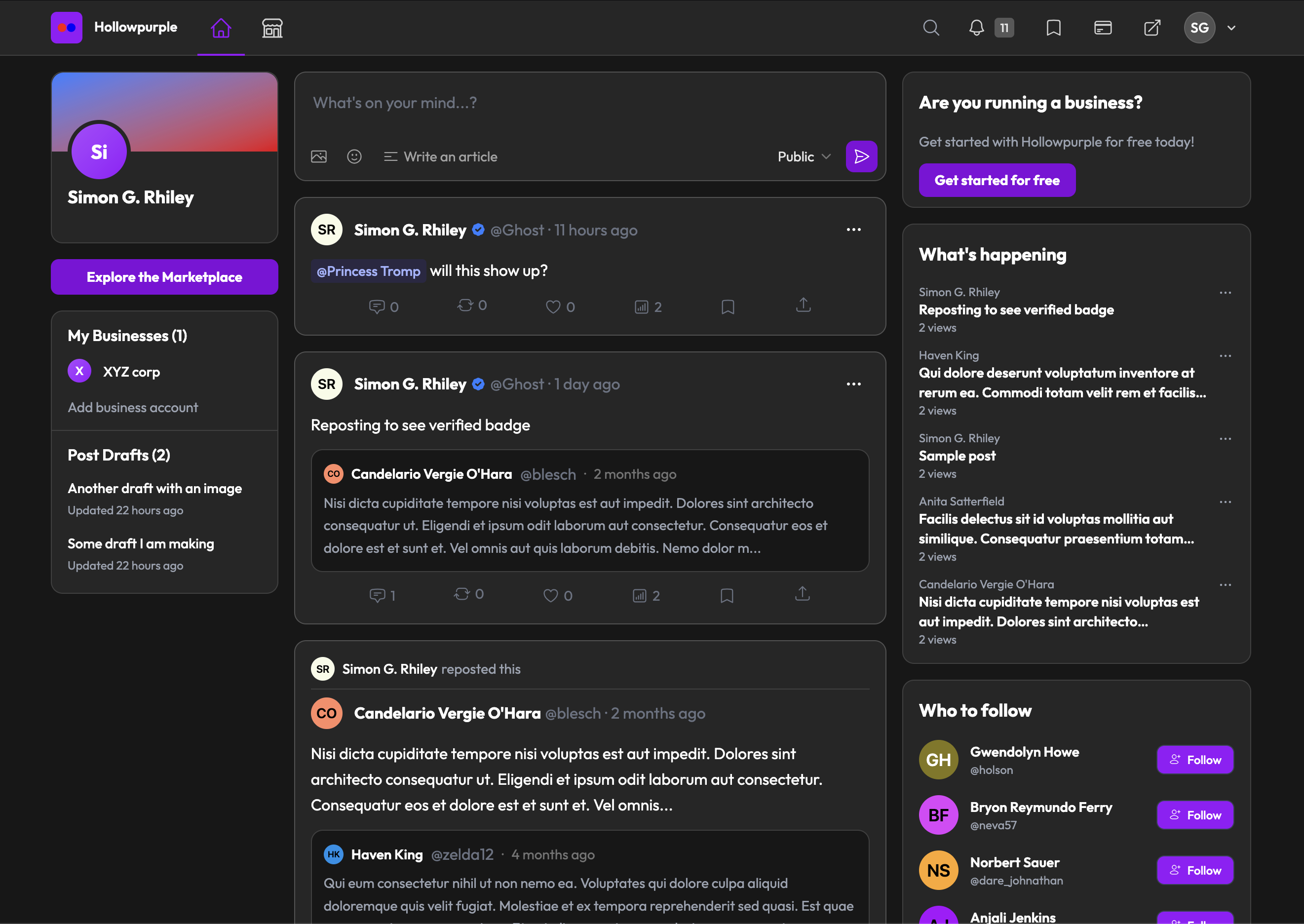Open saved bookmarks in top bar
This screenshot has width=1304, height=924.
pyautogui.click(x=1054, y=28)
